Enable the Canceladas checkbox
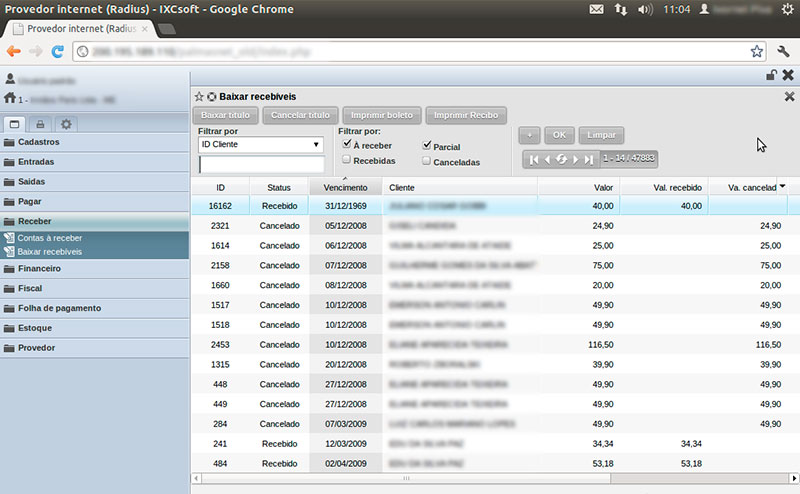The width and height of the screenshot is (800, 494). click(x=427, y=161)
